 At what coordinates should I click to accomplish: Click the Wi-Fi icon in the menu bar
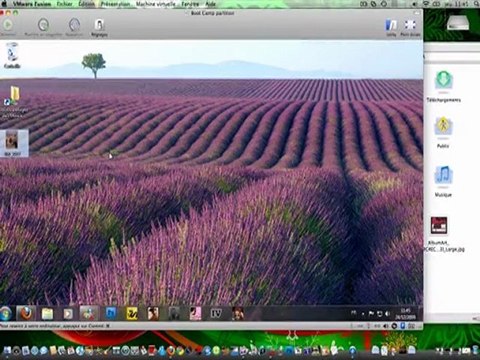point(426,4)
